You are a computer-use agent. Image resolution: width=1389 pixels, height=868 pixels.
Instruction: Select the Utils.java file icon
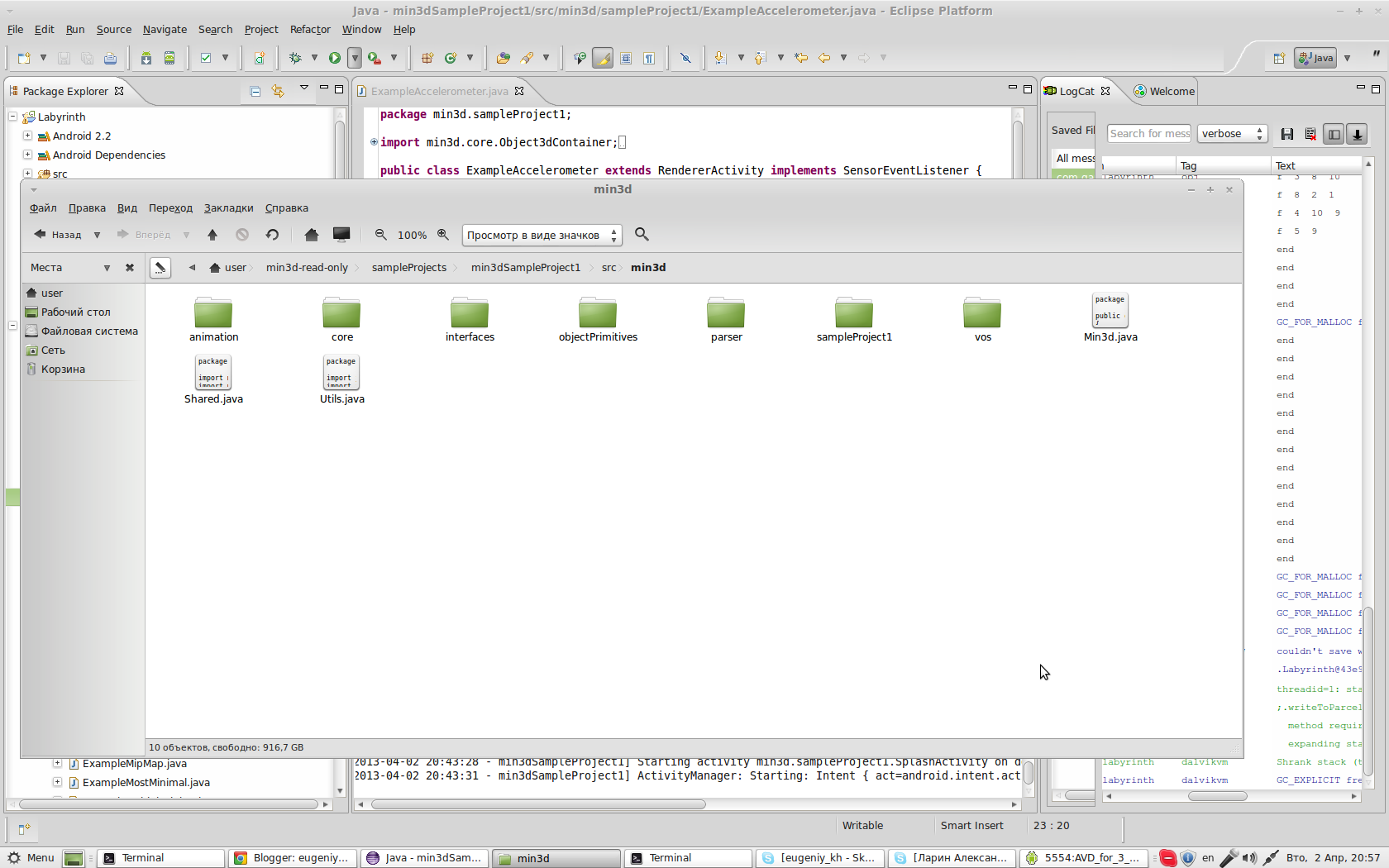(x=341, y=373)
